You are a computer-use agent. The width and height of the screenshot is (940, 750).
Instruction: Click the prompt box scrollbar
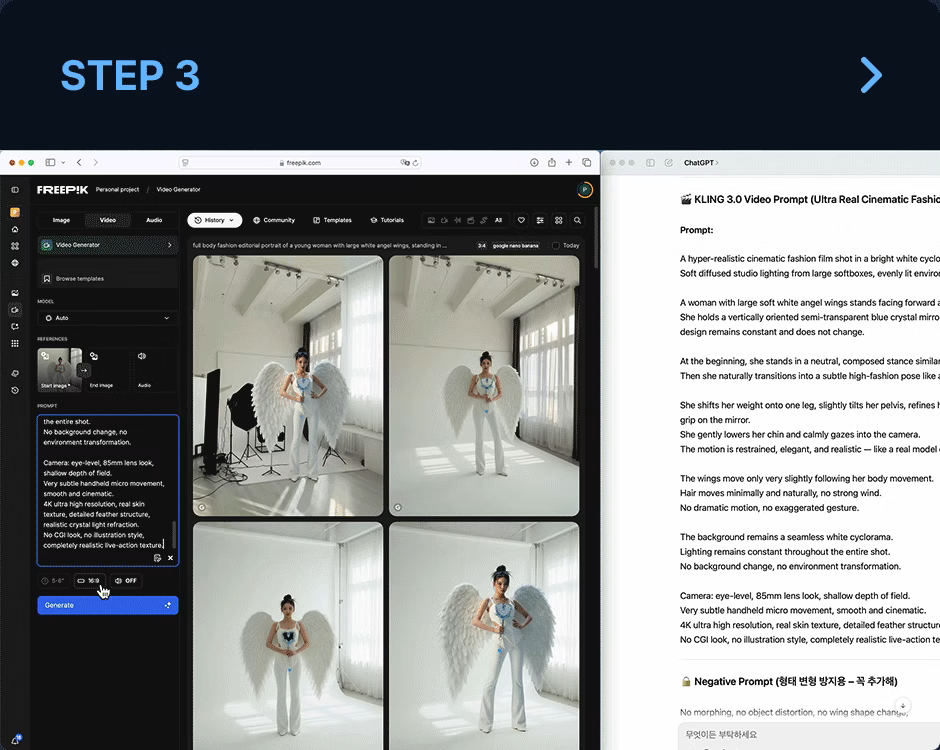coord(174,534)
